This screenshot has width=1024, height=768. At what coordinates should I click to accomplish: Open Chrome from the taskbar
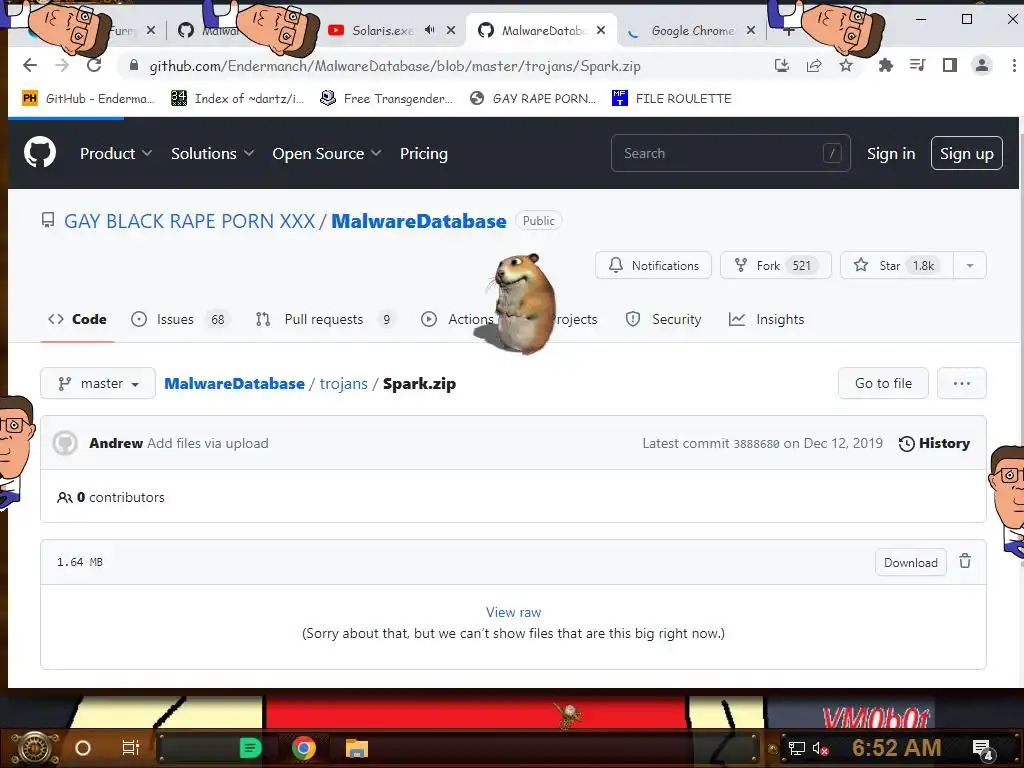304,748
